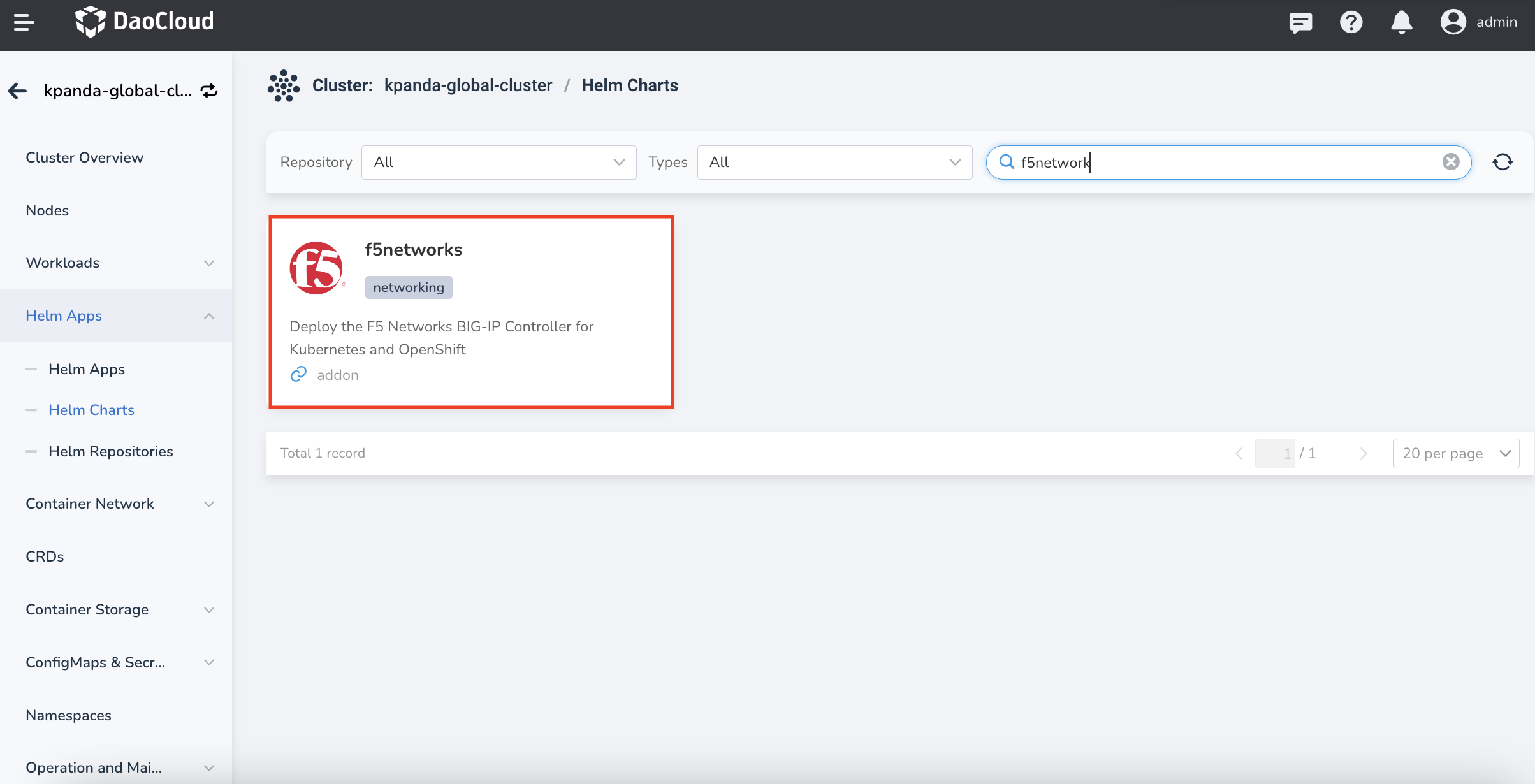1535x784 pixels.
Task: Click the Container Network sidebar label
Action: click(90, 504)
